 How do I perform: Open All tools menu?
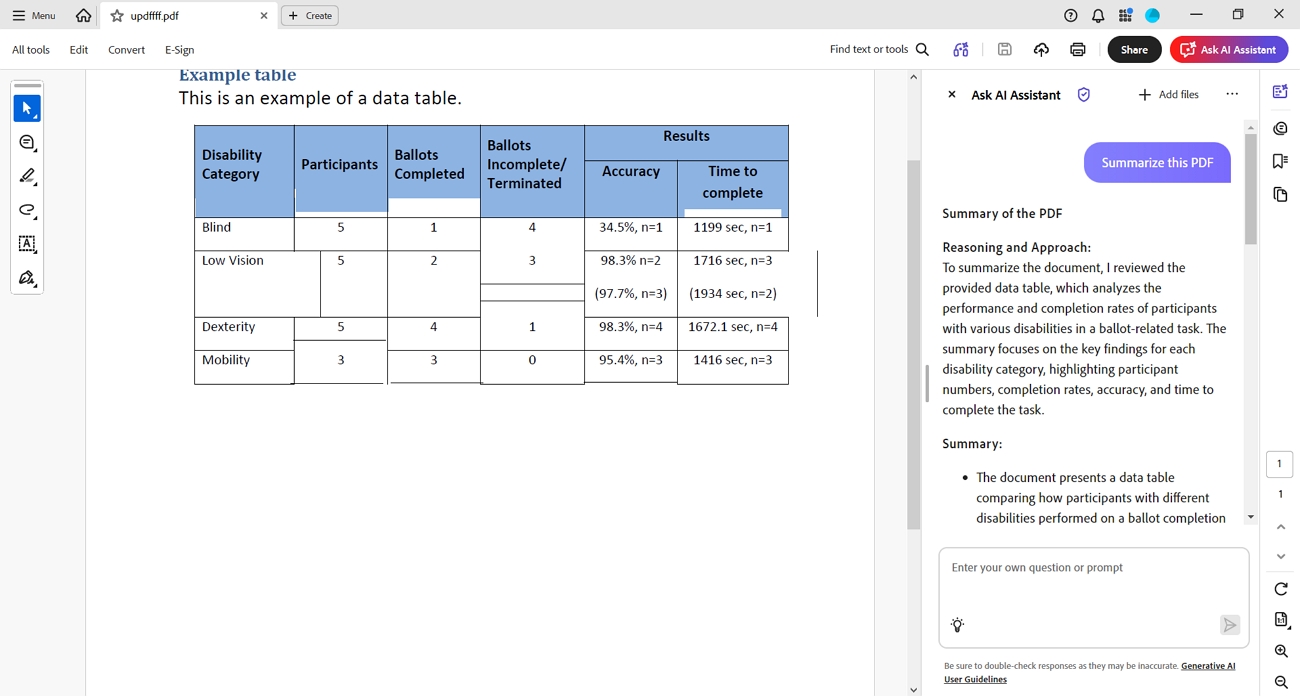(x=31, y=49)
